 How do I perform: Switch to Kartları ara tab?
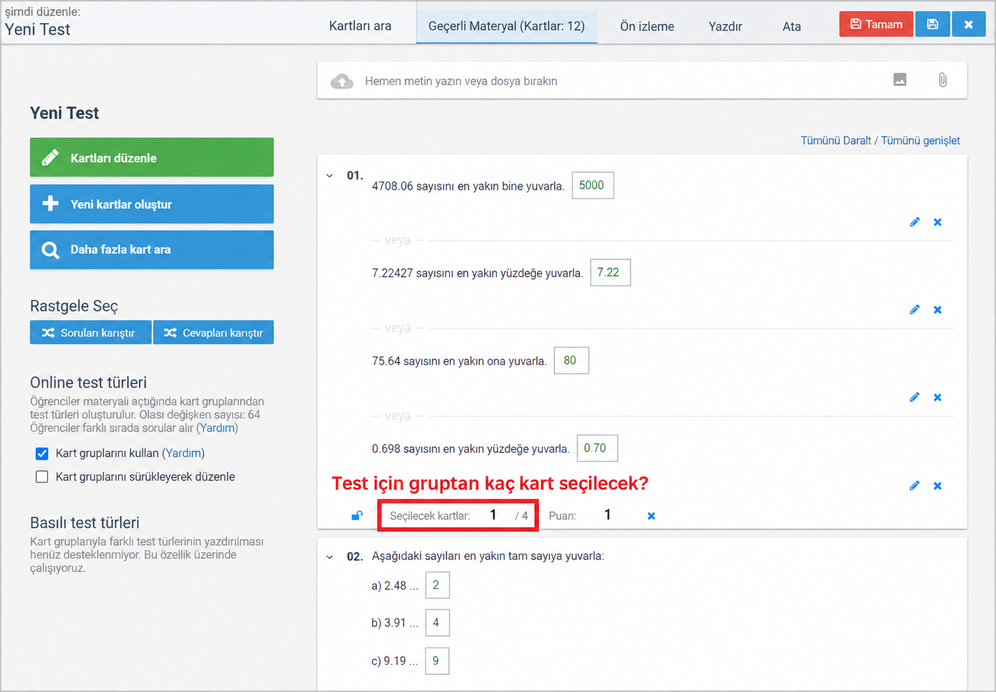click(360, 26)
